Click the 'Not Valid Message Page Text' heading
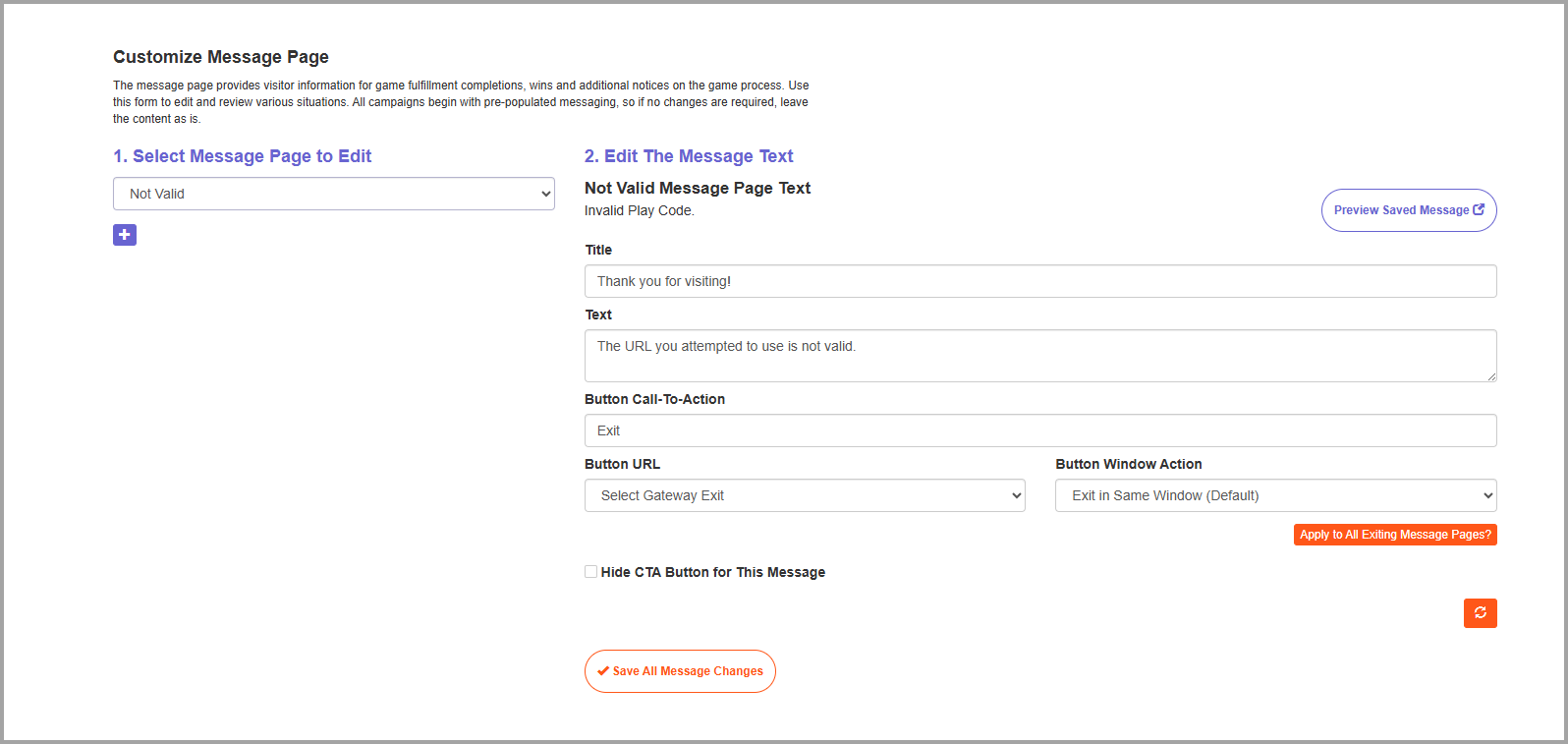The width and height of the screenshot is (1568, 744). pos(698,188)
